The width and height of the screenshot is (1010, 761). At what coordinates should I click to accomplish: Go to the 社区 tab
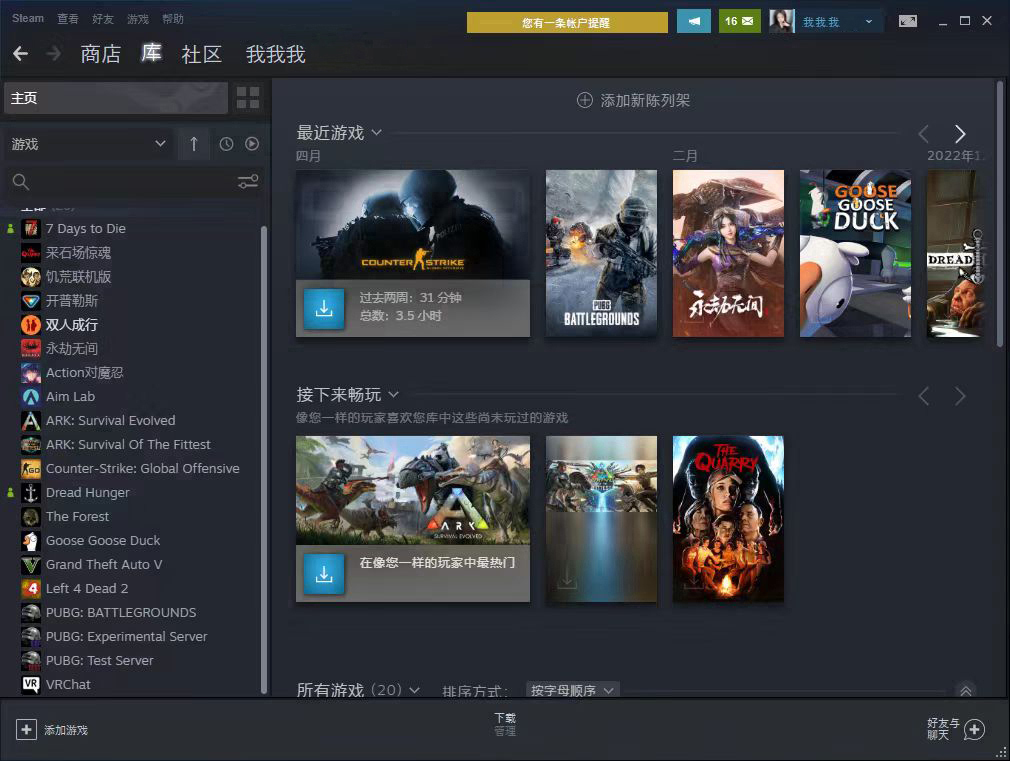pos(202,54)
